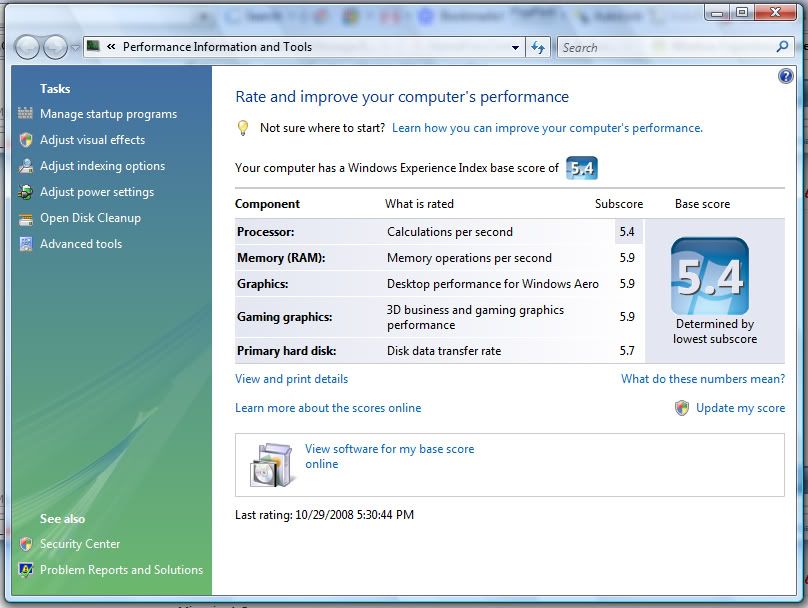Click the address bar control panel icon

tap(93, 46)
